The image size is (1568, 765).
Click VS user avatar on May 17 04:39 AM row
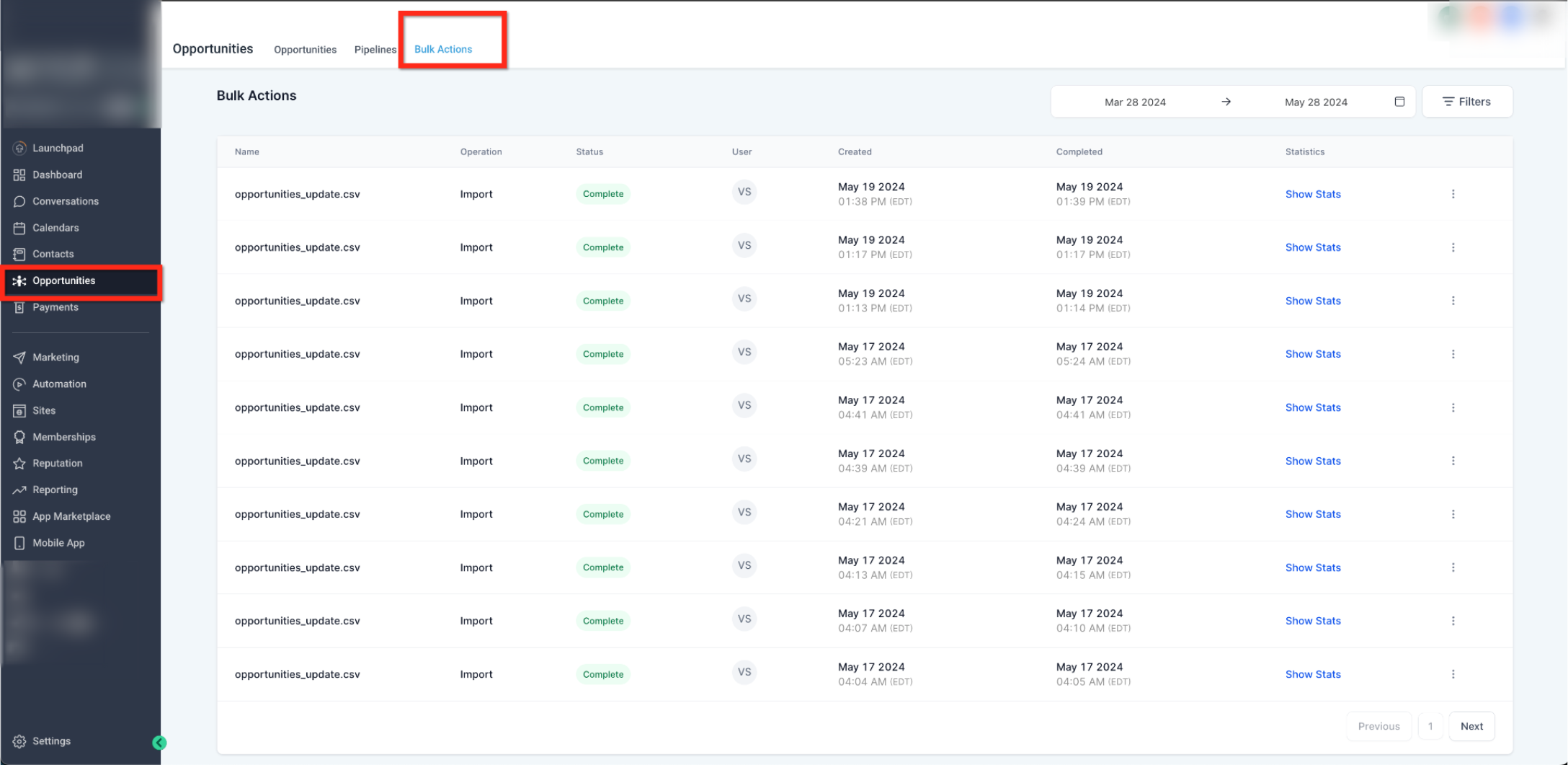coord(744,459)
